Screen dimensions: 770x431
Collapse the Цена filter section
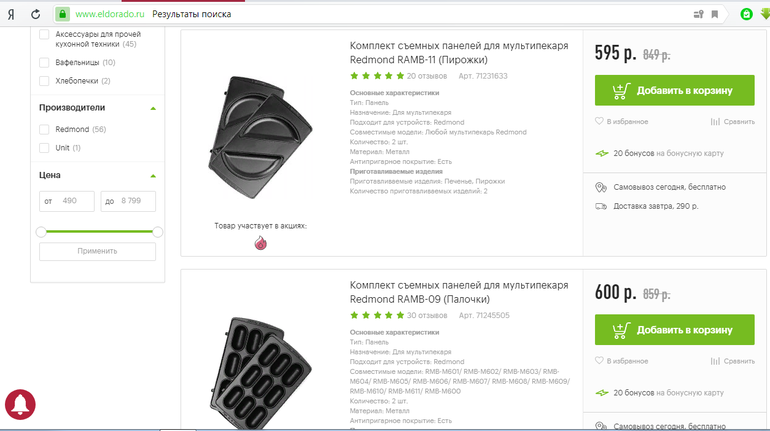click(153, 176)
